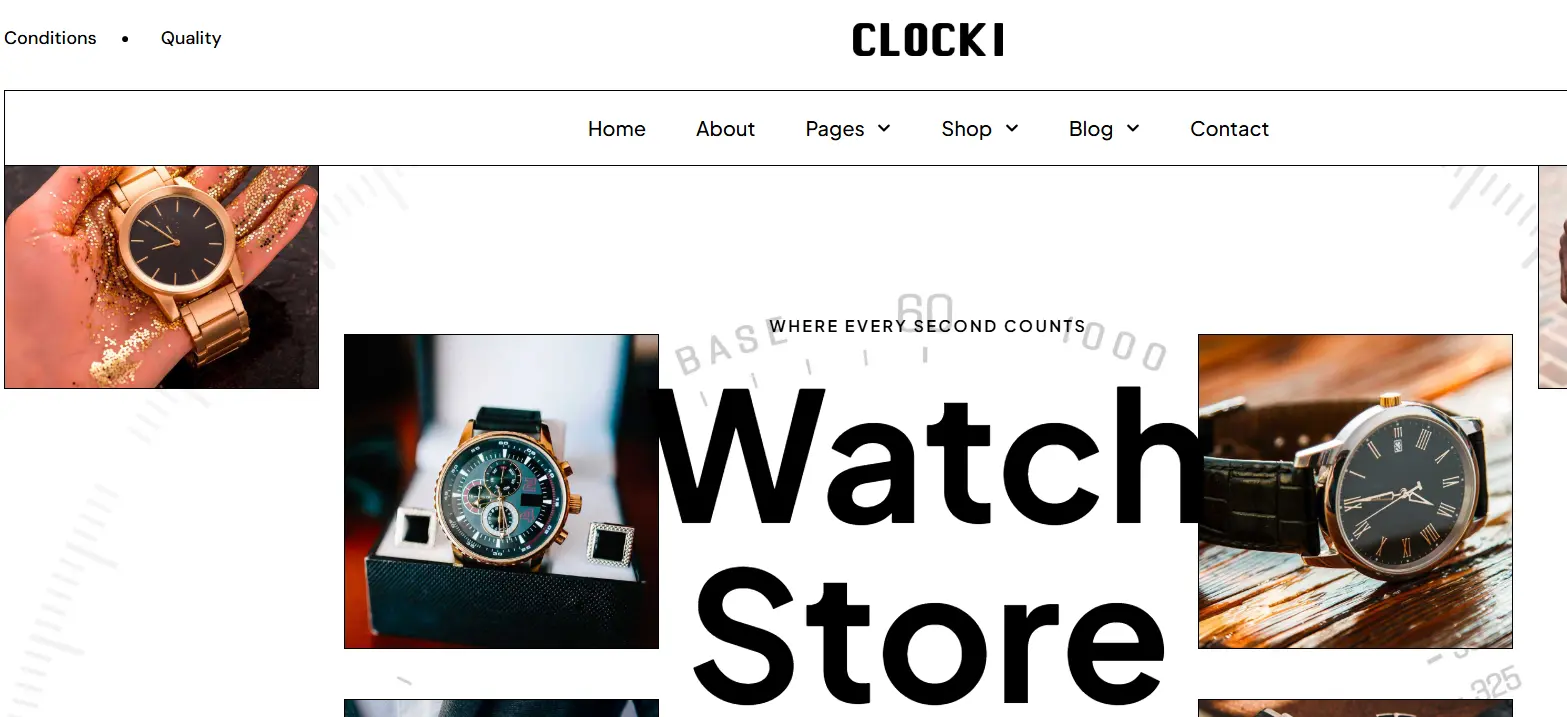Open the Pages menu label
The width and height of the screenshot is (1567, 717).
point(835,129)
